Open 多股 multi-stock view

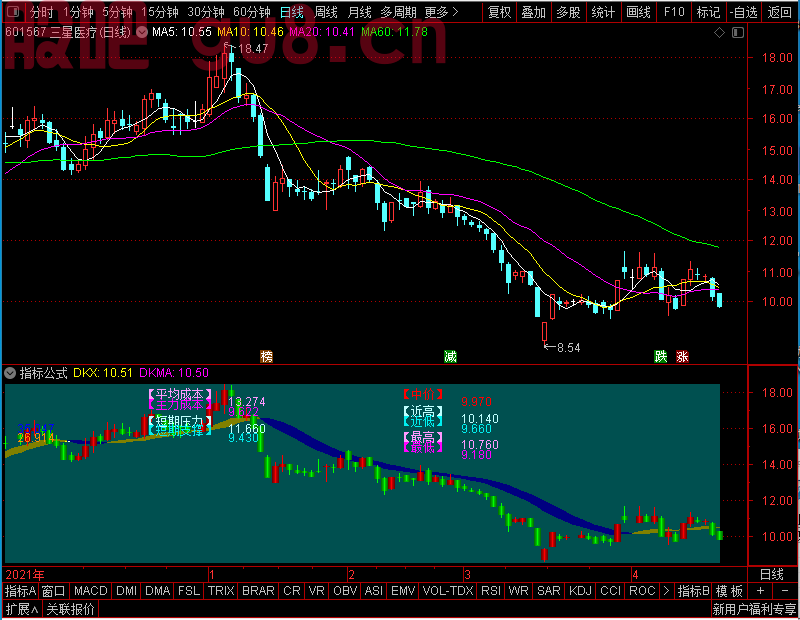point(568,12)
